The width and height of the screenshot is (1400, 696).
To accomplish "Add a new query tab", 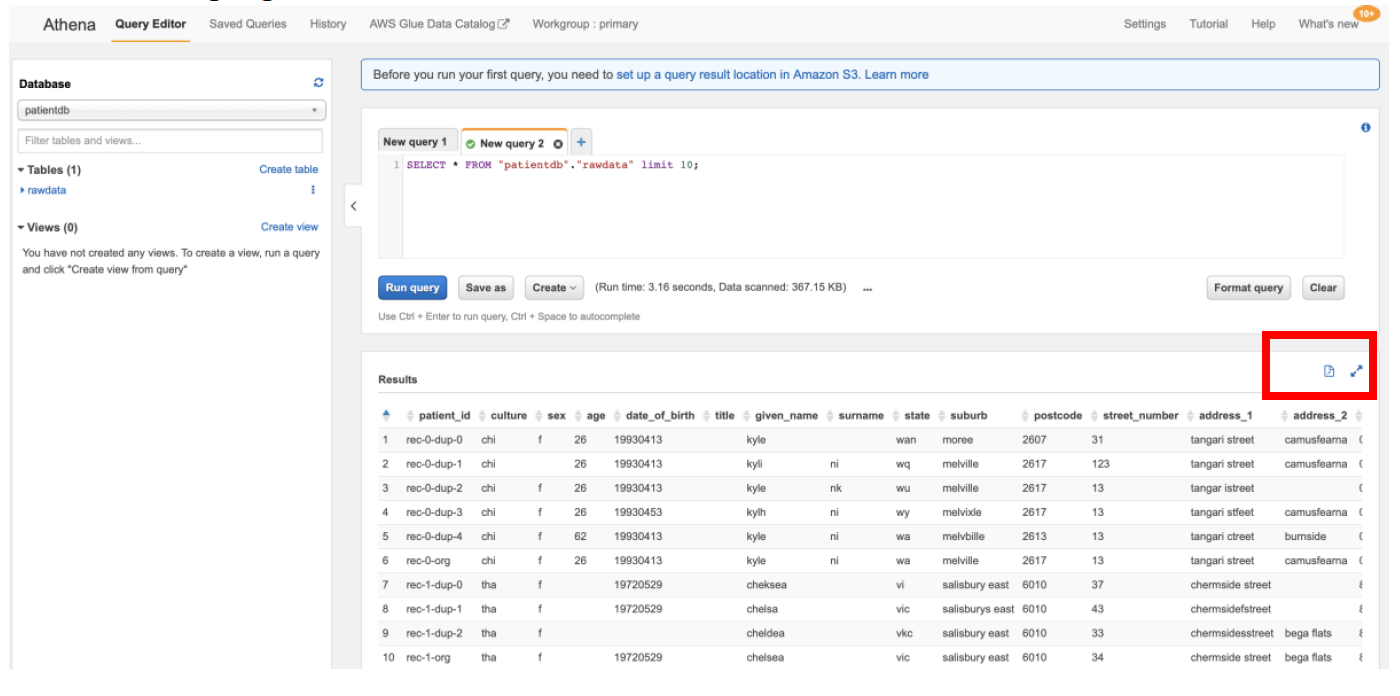I will tap(581, 142).
